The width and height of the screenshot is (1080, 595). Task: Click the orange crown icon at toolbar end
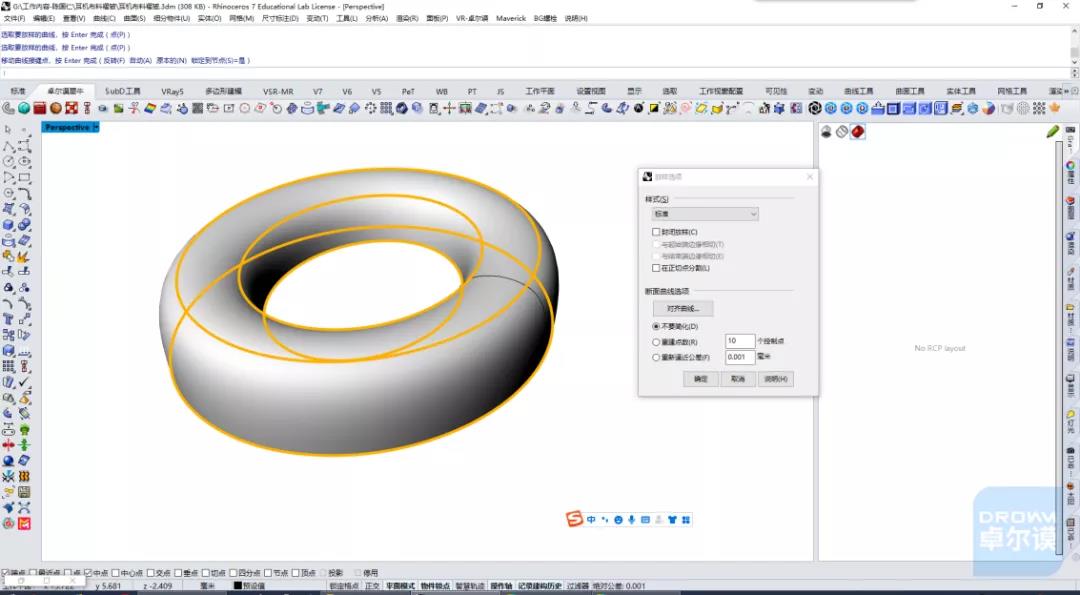click(x=1055, y=108)
